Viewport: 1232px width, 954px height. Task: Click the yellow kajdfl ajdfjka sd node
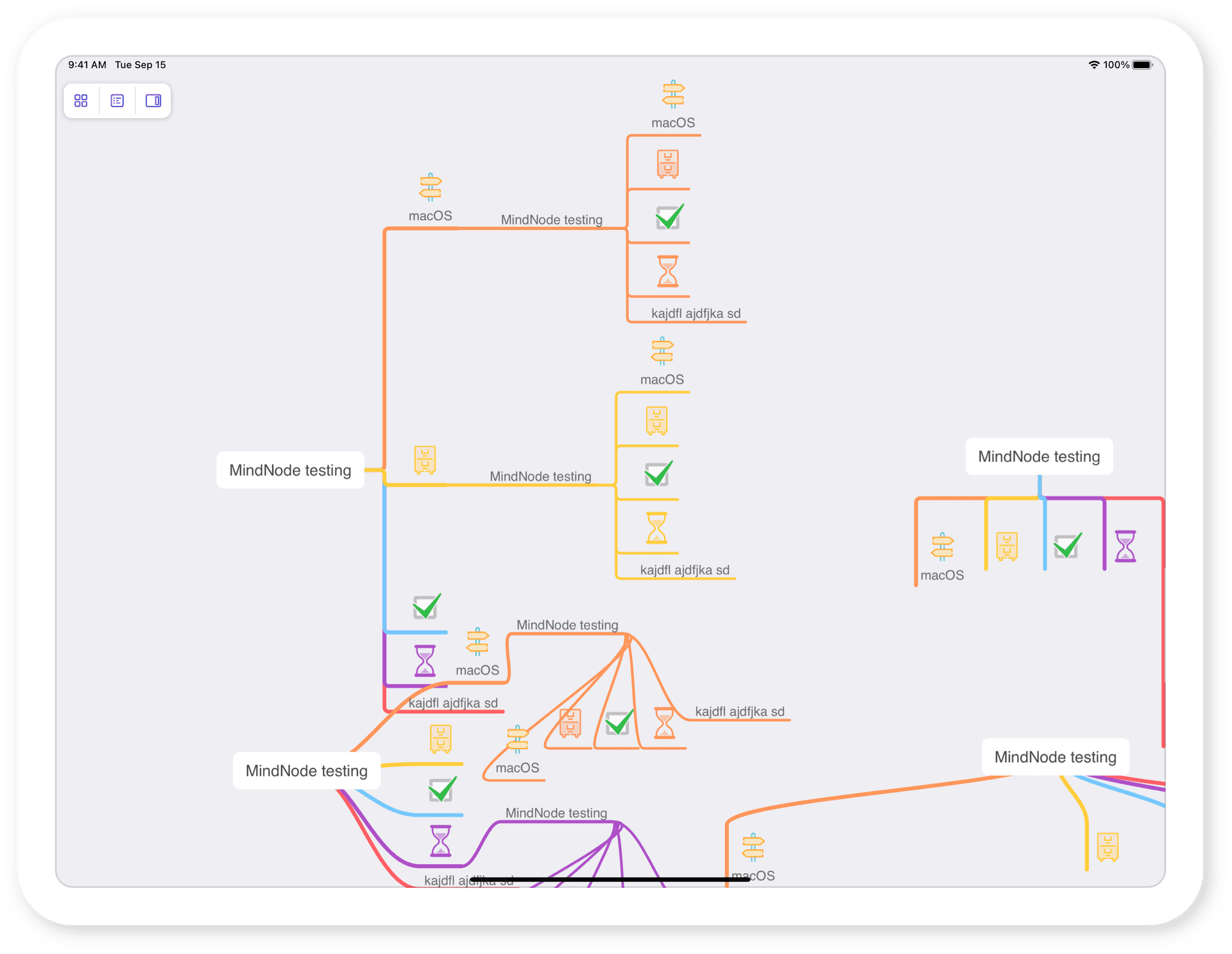[x=685, y=570]
